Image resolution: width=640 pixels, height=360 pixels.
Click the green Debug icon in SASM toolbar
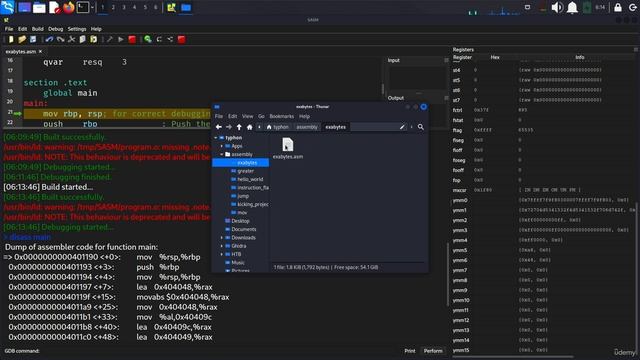[148, 39]
